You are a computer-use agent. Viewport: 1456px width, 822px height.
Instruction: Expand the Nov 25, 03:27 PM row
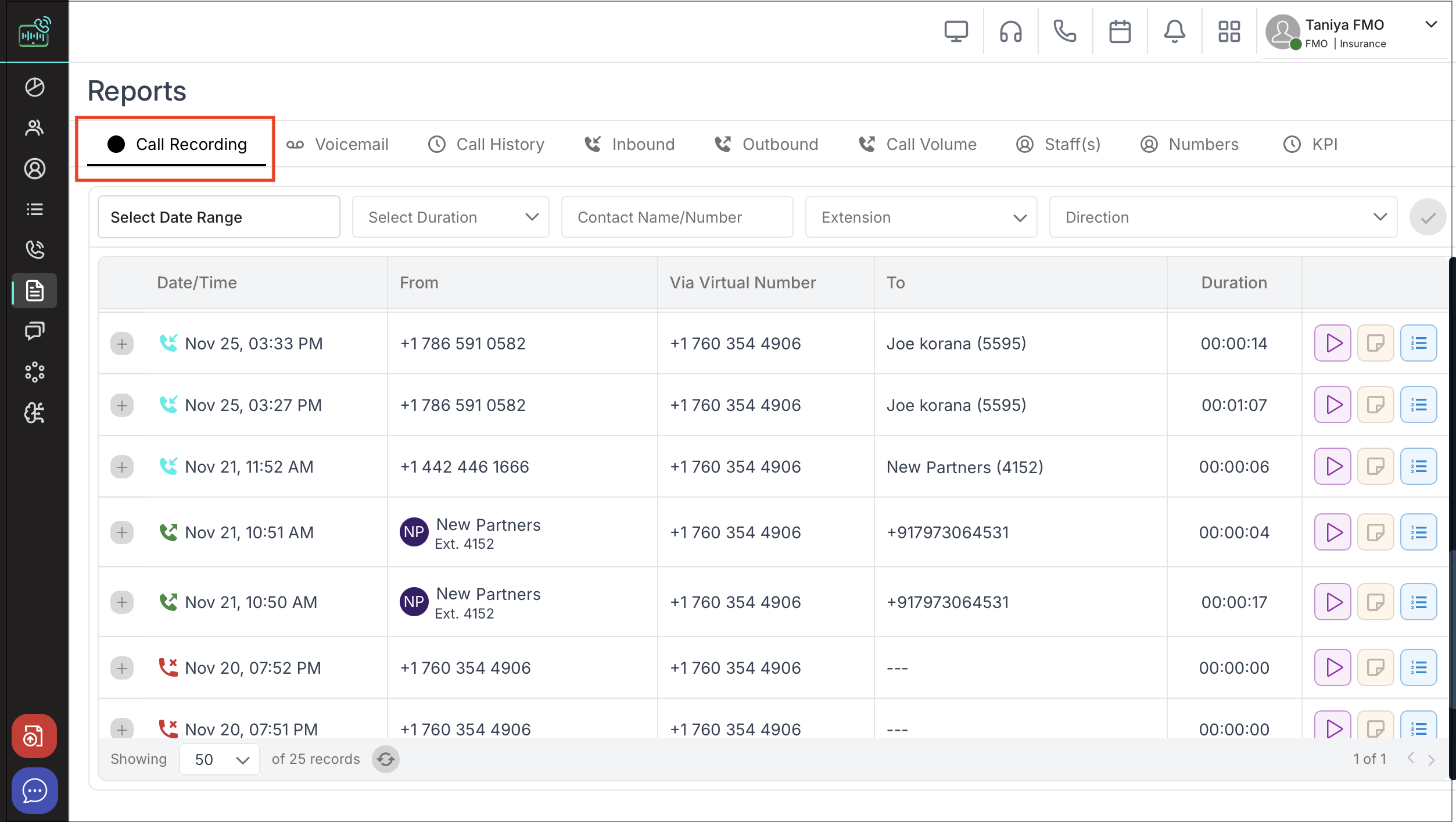122,405
